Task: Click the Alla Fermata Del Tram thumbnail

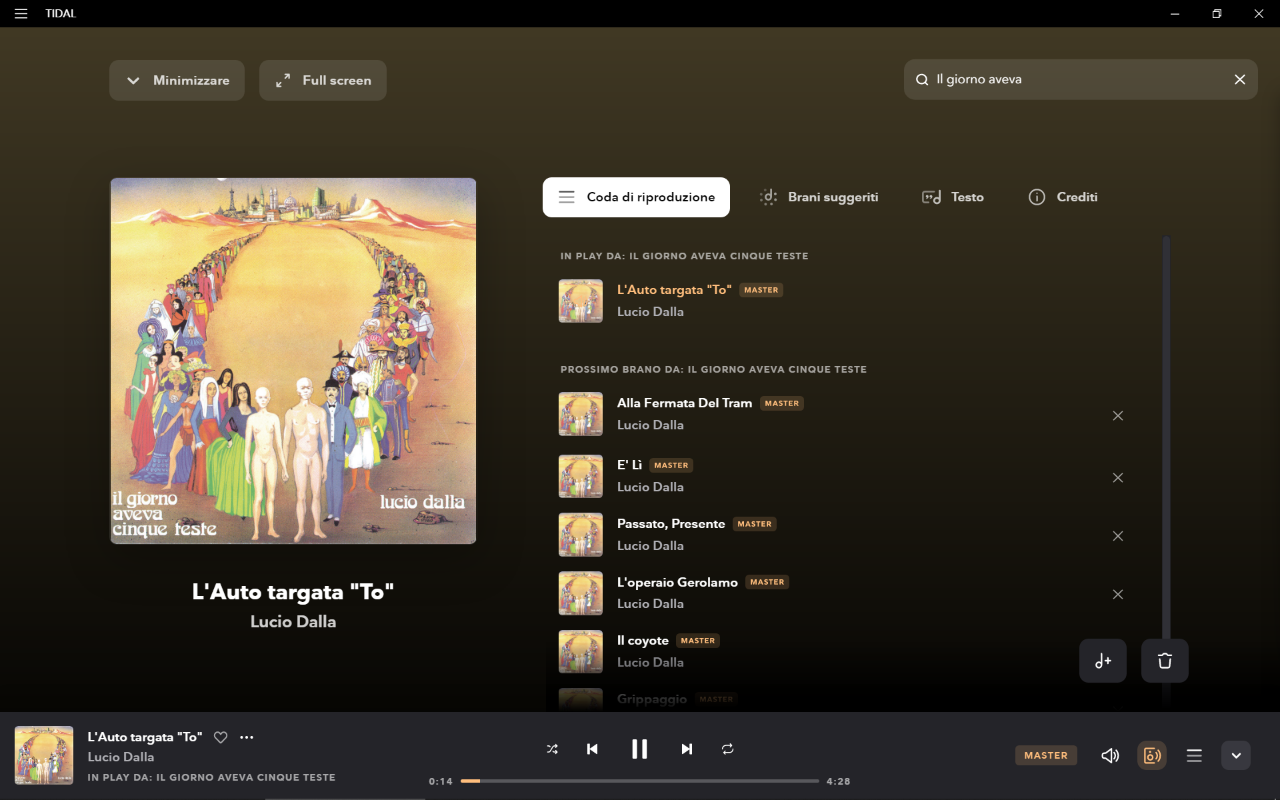Action: (x=581, y=414)
